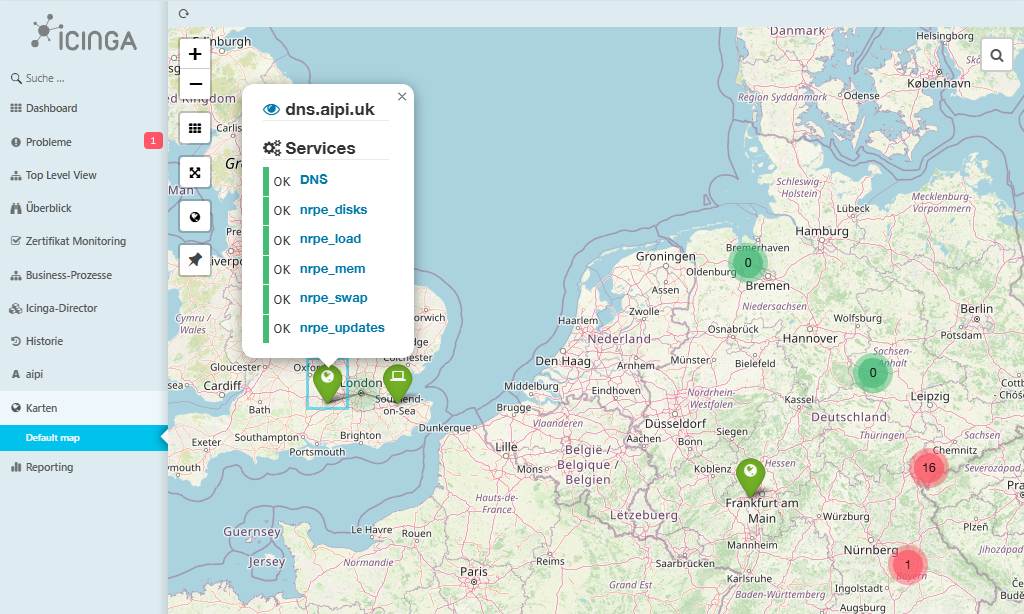1024x614 pixels.
Task: Click green cluster 0 near Bremerhaven
Action: point(748,263)
